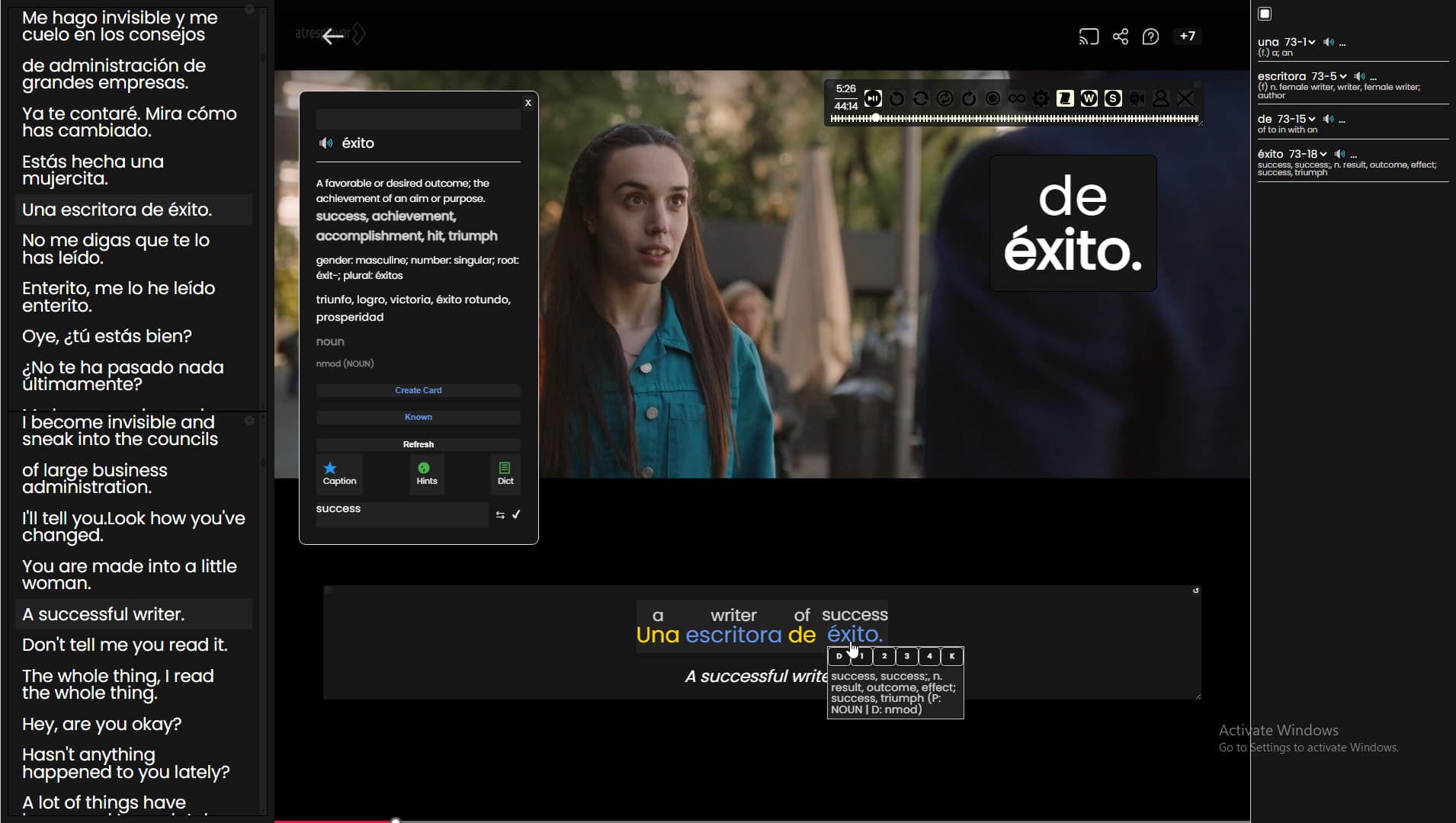Toggle the S subtitle mode button
1456x823 pixels.
pos(1113,98)
